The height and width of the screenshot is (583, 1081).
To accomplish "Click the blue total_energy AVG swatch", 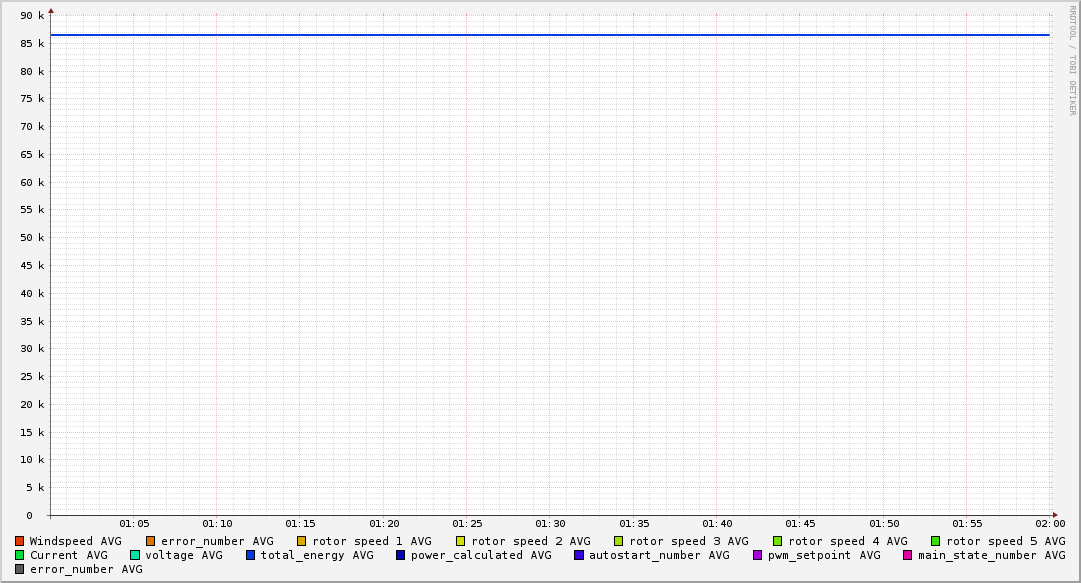I will [251, 555].
